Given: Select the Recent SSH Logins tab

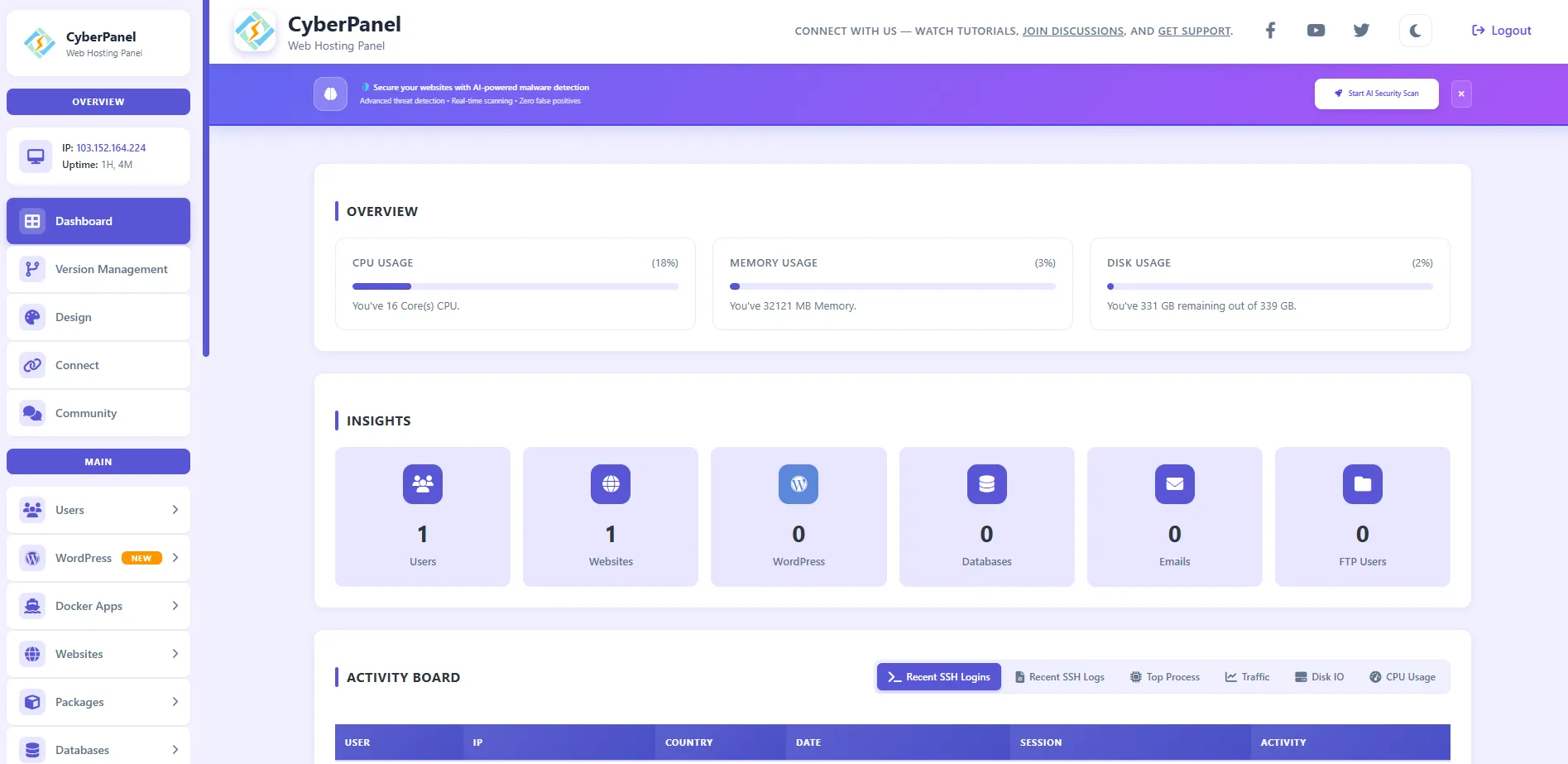Looking at the screenshot, I should [x=939, y=677].
